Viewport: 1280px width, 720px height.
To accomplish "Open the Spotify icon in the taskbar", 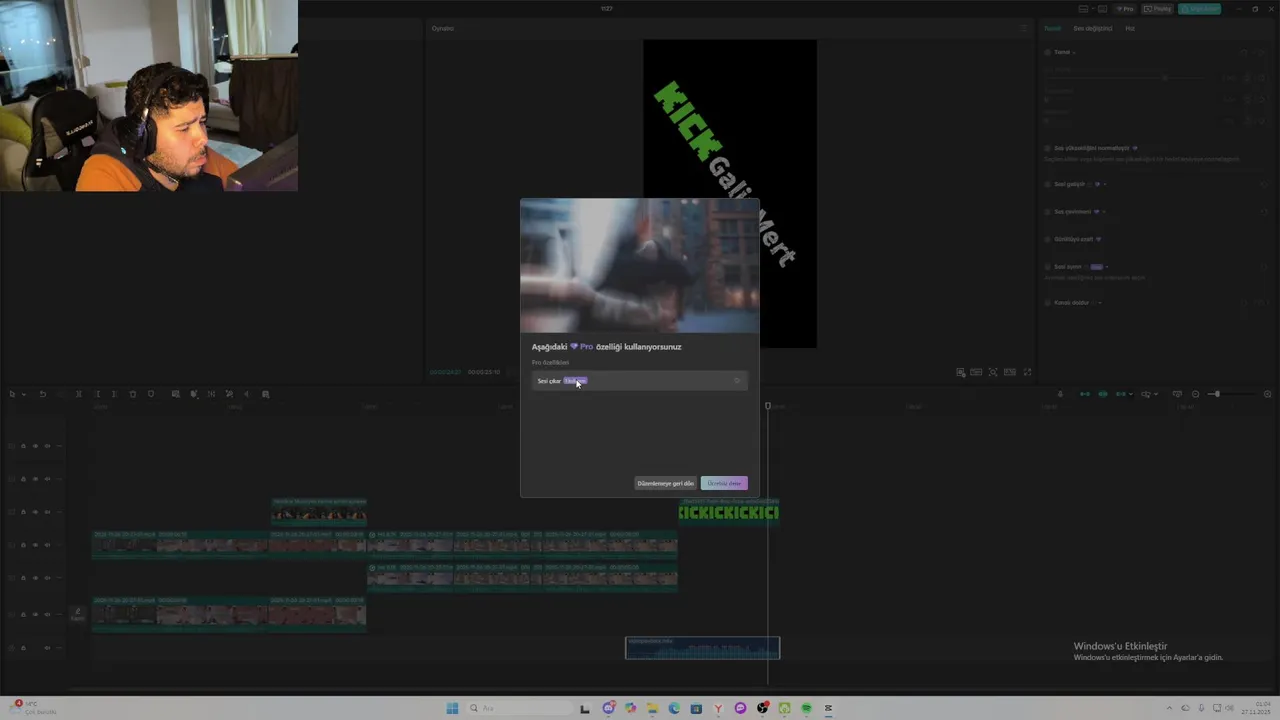I will tap(806, 708).
